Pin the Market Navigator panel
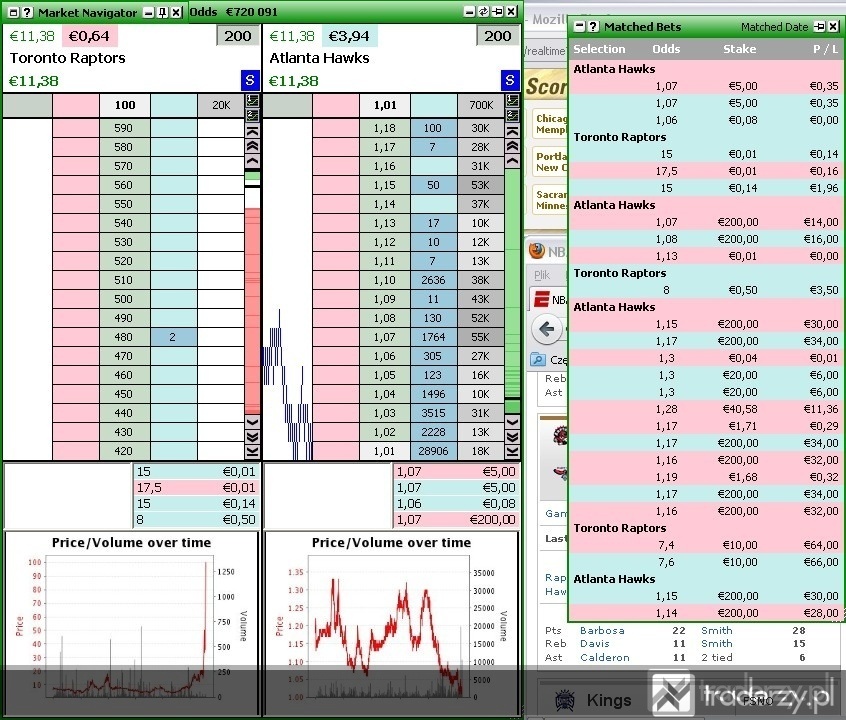The width and height of the screenshot is (846, 720). 162,12
